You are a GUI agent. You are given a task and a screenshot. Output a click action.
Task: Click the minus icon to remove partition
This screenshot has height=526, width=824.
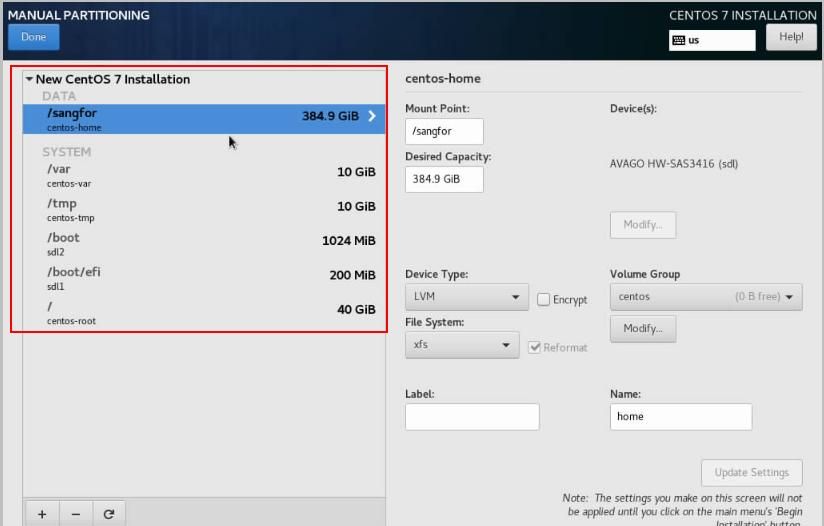point(75,514)
